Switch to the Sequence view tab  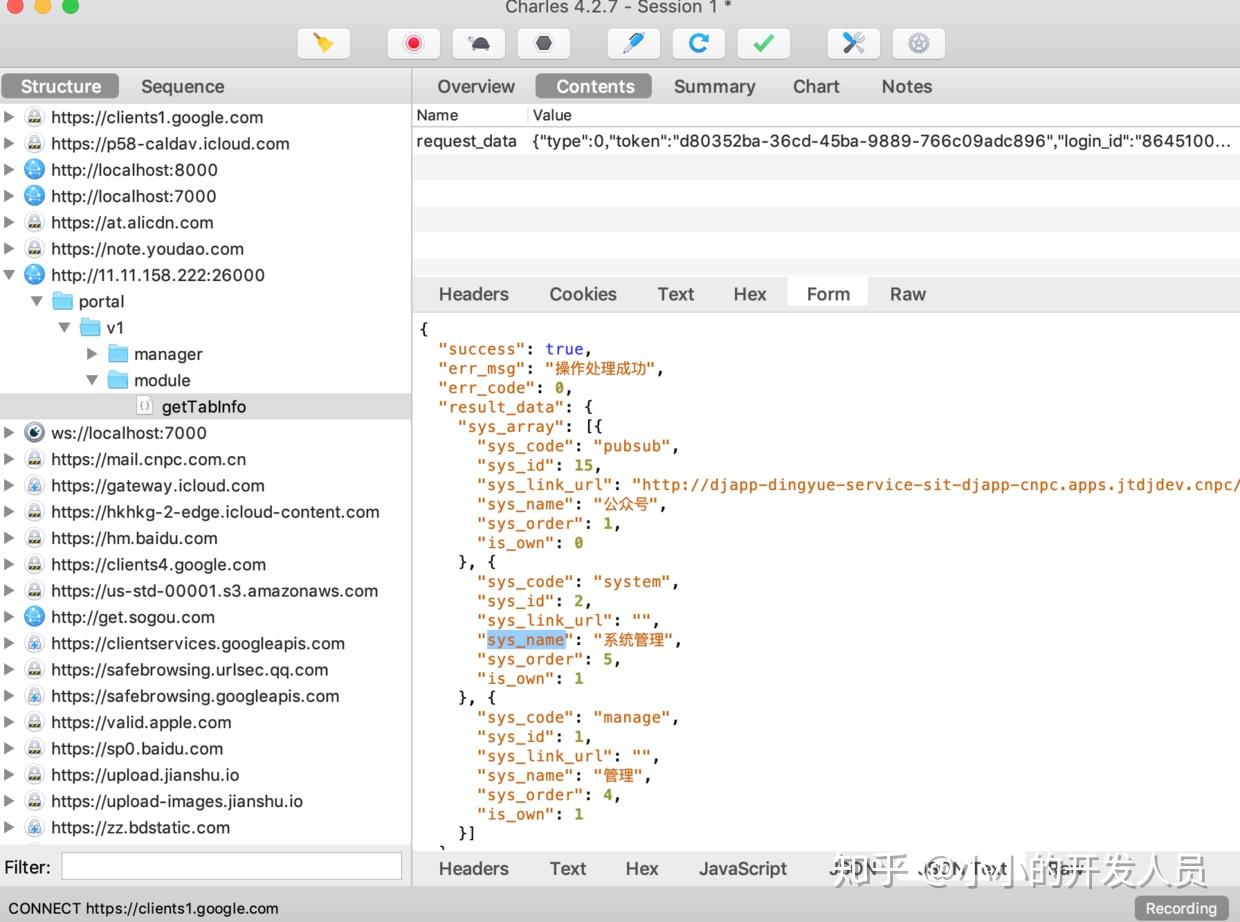pos(182,86)
